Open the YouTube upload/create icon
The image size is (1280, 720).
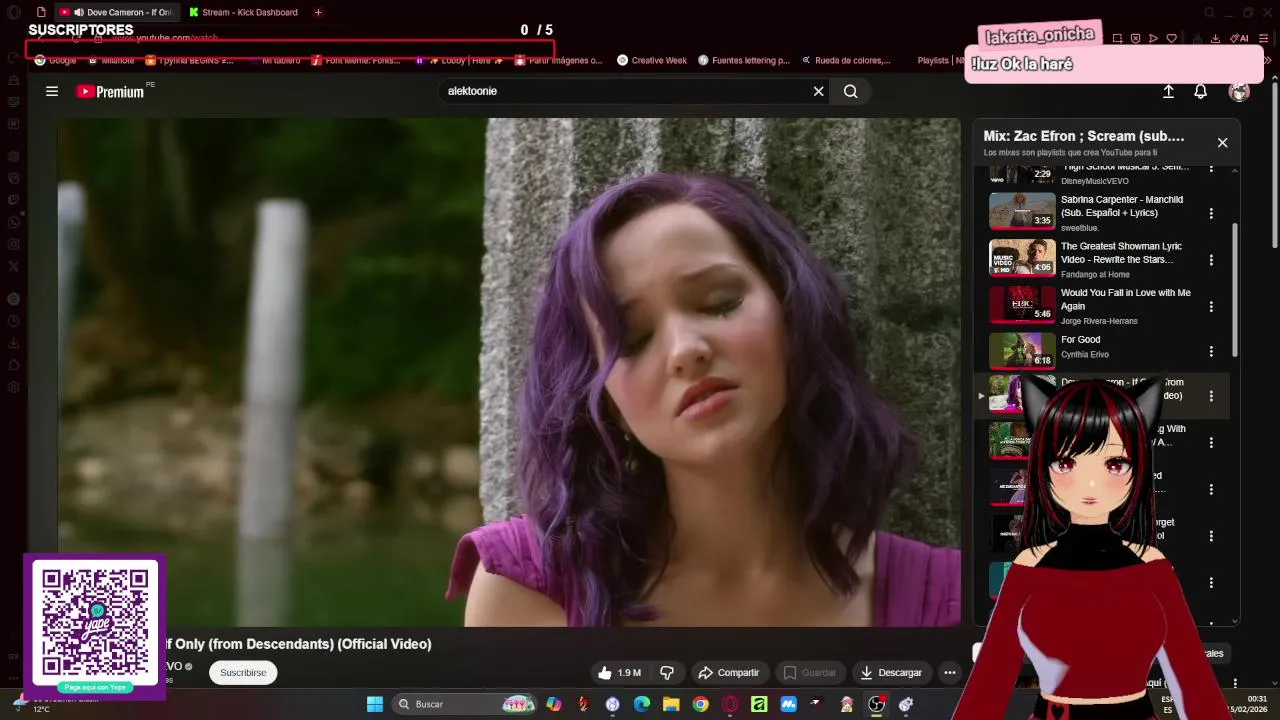click(1168, 91)
